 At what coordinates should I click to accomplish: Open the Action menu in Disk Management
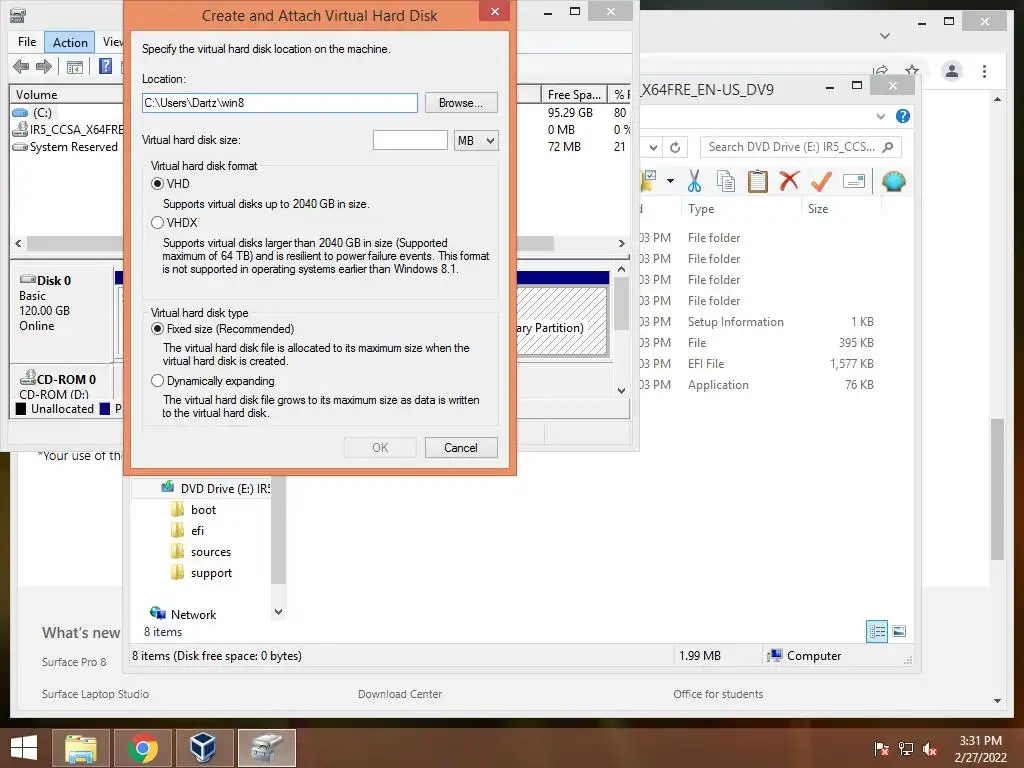(70, 42)
